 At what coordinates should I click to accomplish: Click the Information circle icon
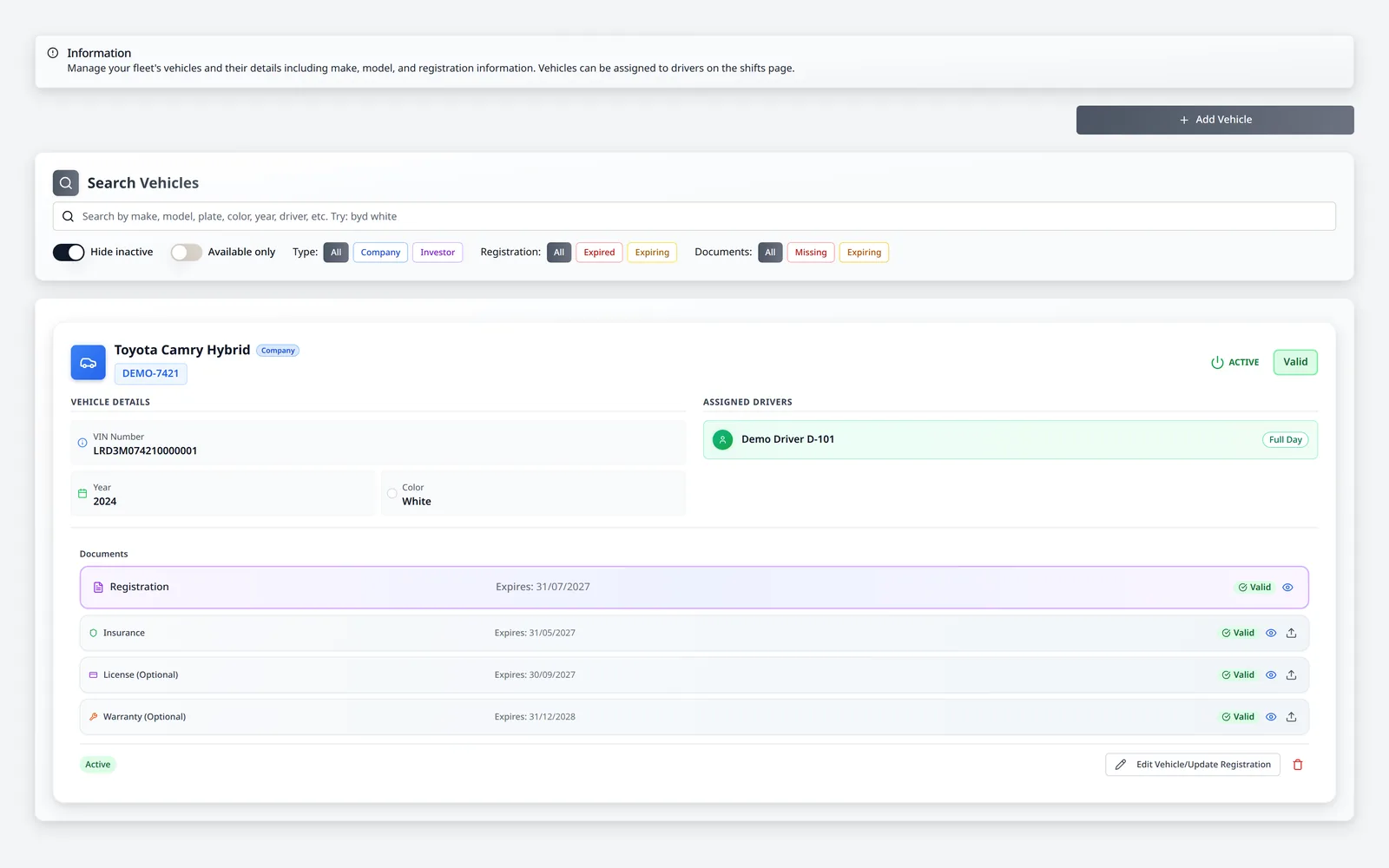click(53, 53)
